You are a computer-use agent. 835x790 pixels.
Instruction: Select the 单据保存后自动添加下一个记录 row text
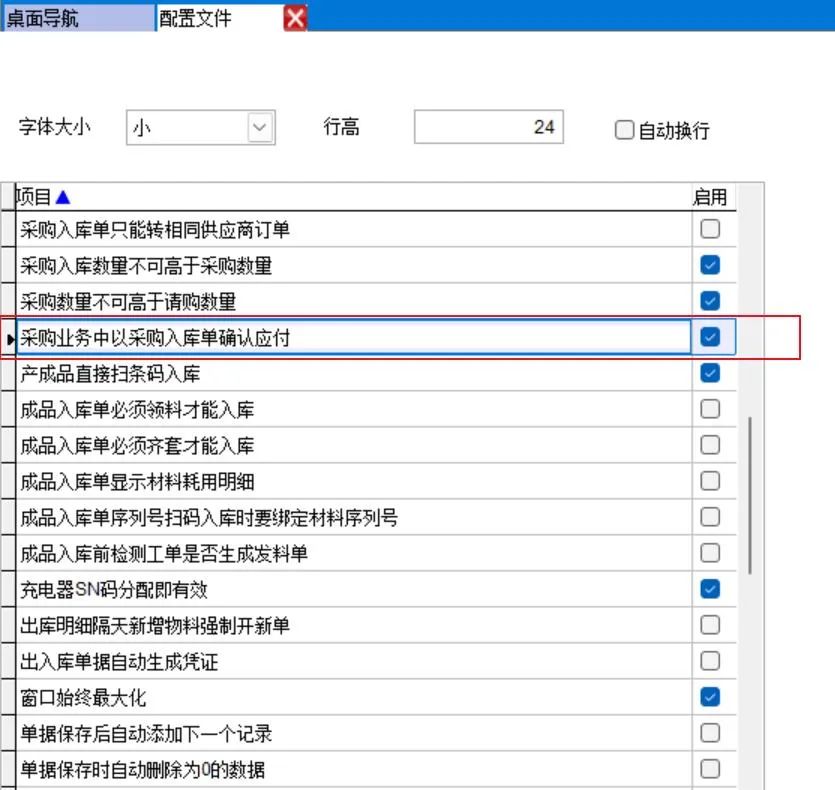click(146, 734)
